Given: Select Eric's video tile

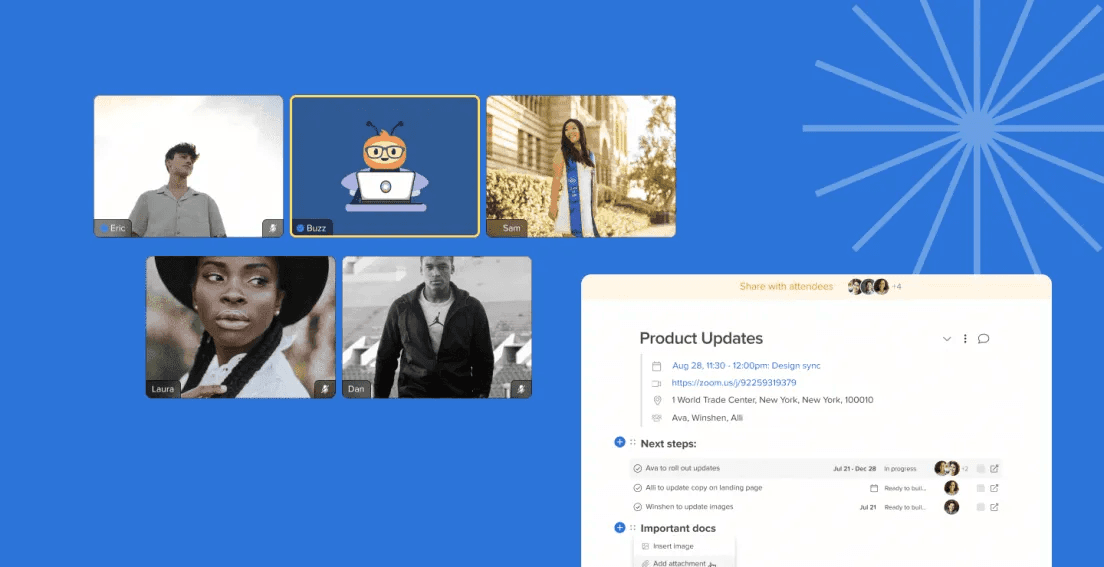Looking at the screenshot, I should (x=189, y=166).
